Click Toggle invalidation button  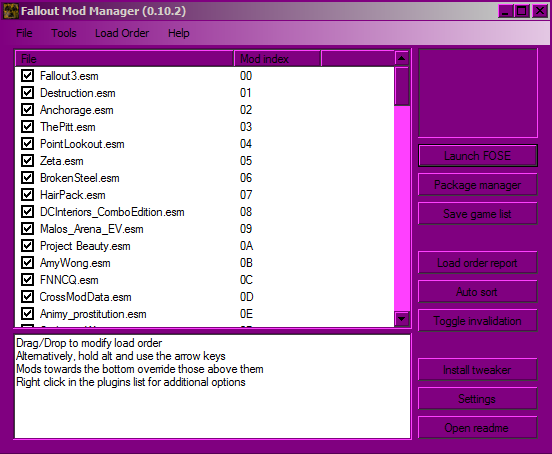[478, 321]
